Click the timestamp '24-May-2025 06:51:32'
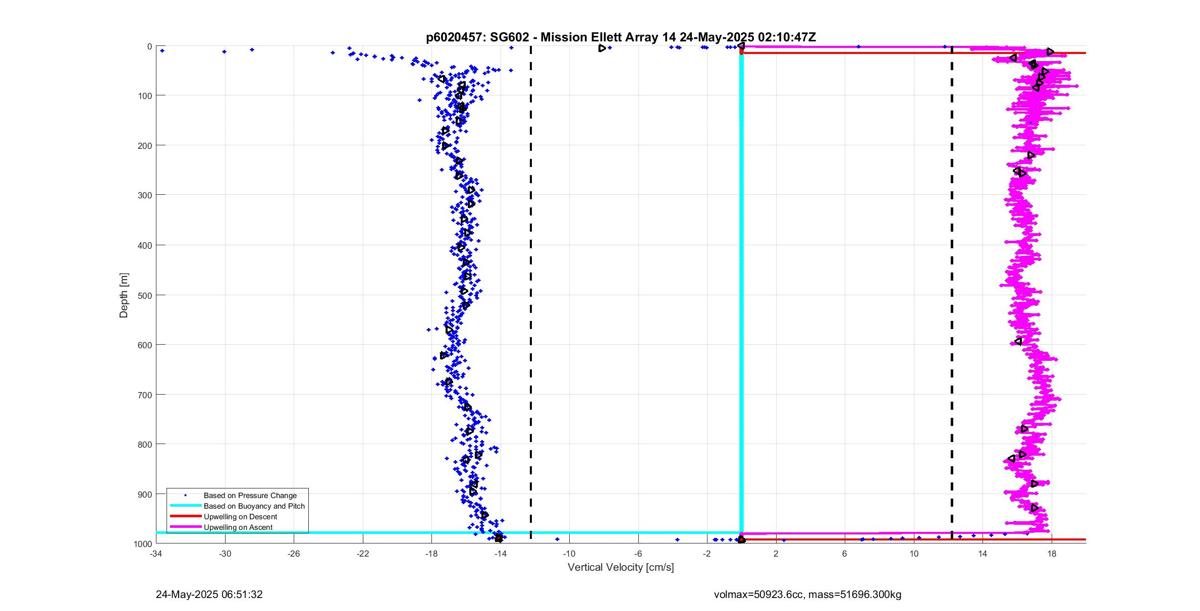The image size is (1200, 611). [x=209, y=594]
